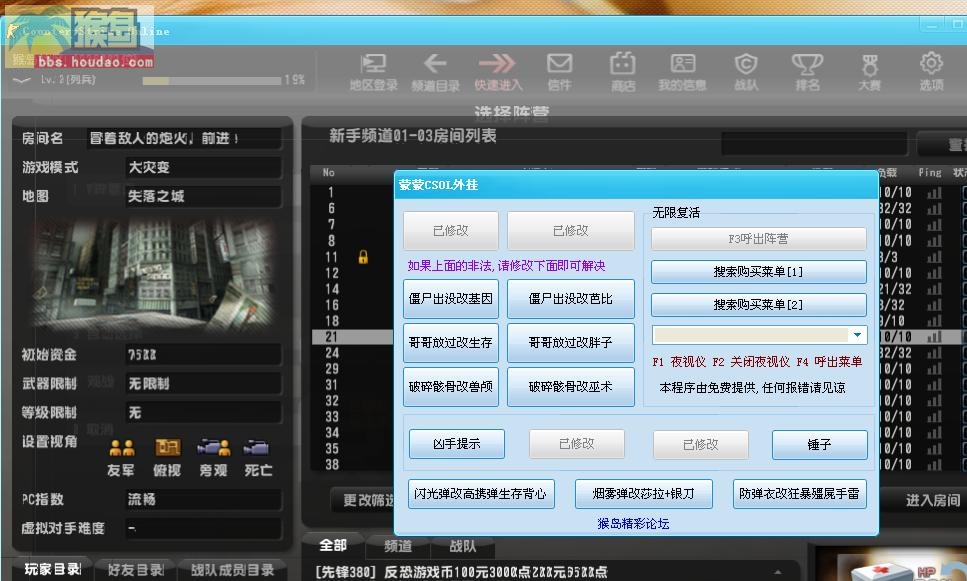Viewport: 967px width, 581px height.
Task: Select 俯视 overhead view icon
Action: pos(167,448)
